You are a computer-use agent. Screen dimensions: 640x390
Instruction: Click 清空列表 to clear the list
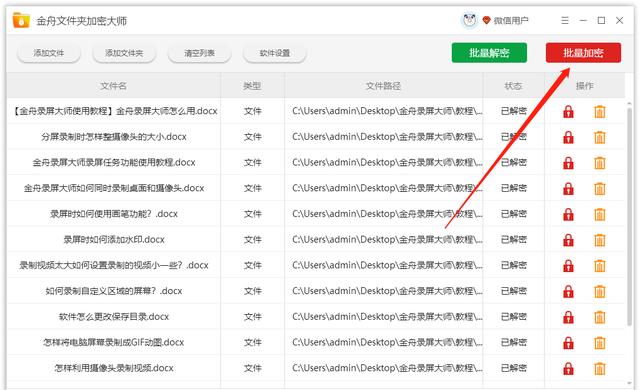click(x=200, y=53)
